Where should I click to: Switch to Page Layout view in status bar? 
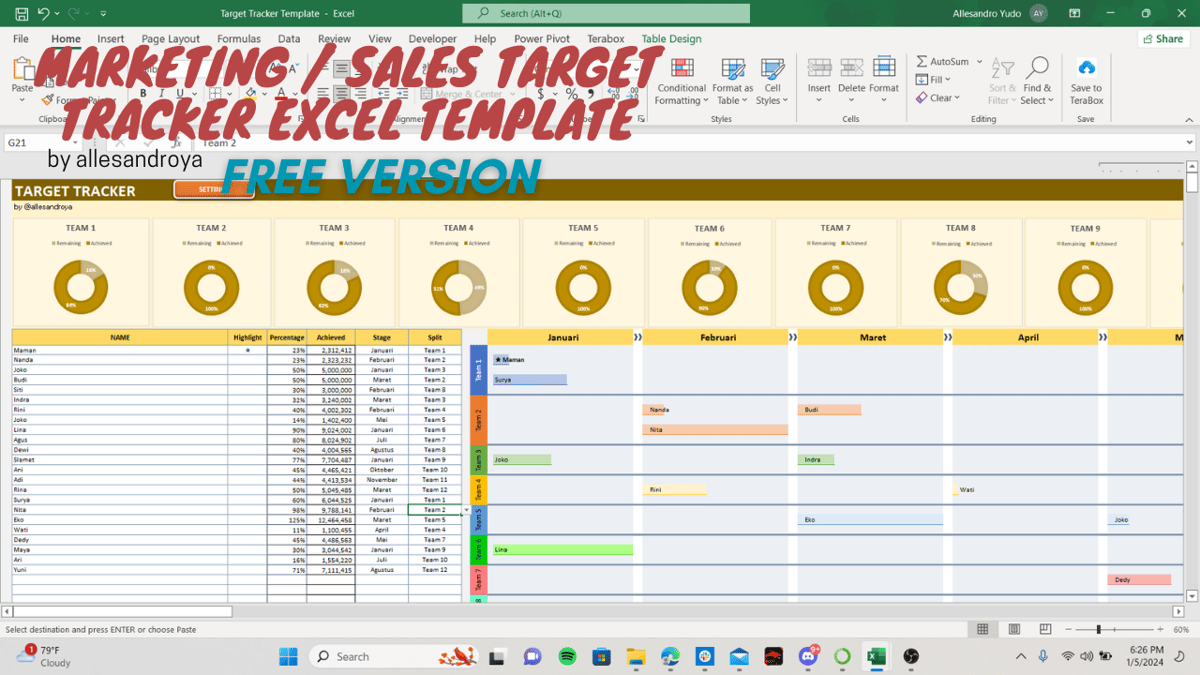pos(1015,630)
